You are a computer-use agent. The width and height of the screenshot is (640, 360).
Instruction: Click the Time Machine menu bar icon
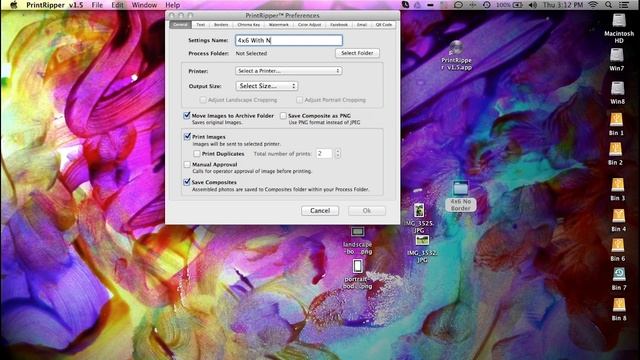[486, 5]
